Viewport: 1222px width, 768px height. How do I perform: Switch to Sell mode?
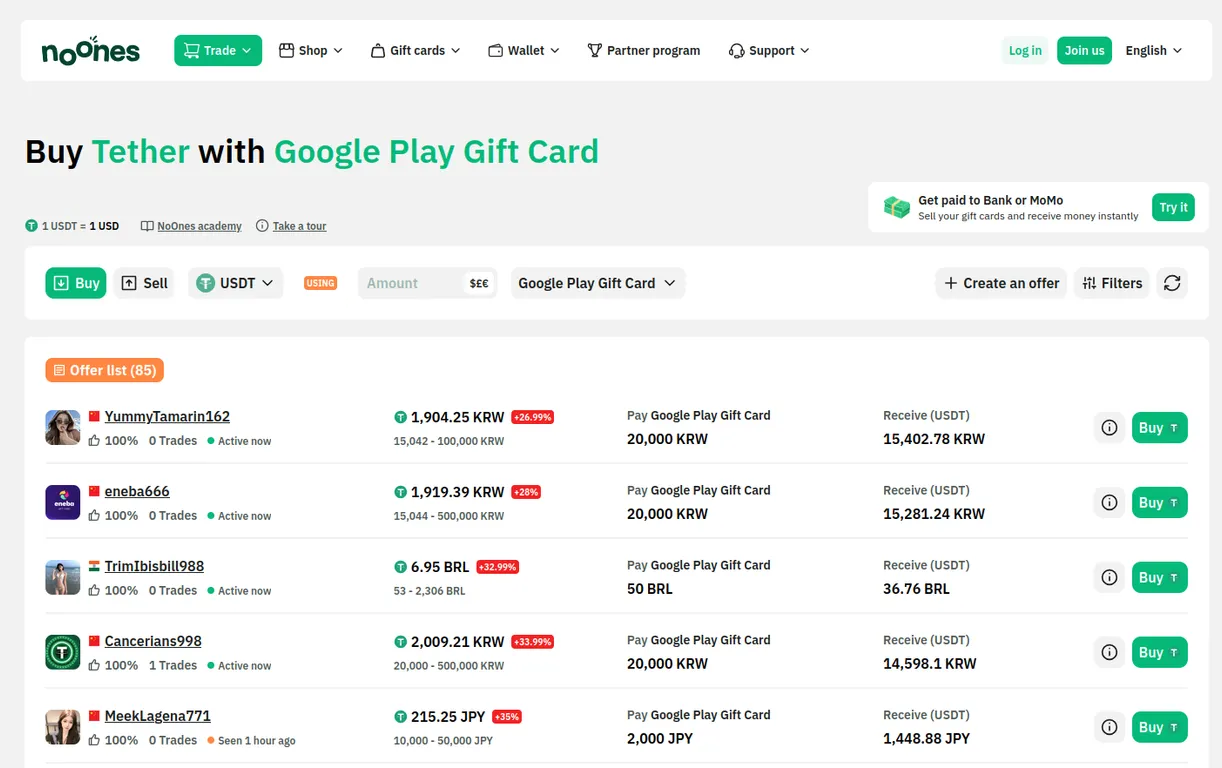click(x=144, y=283)
